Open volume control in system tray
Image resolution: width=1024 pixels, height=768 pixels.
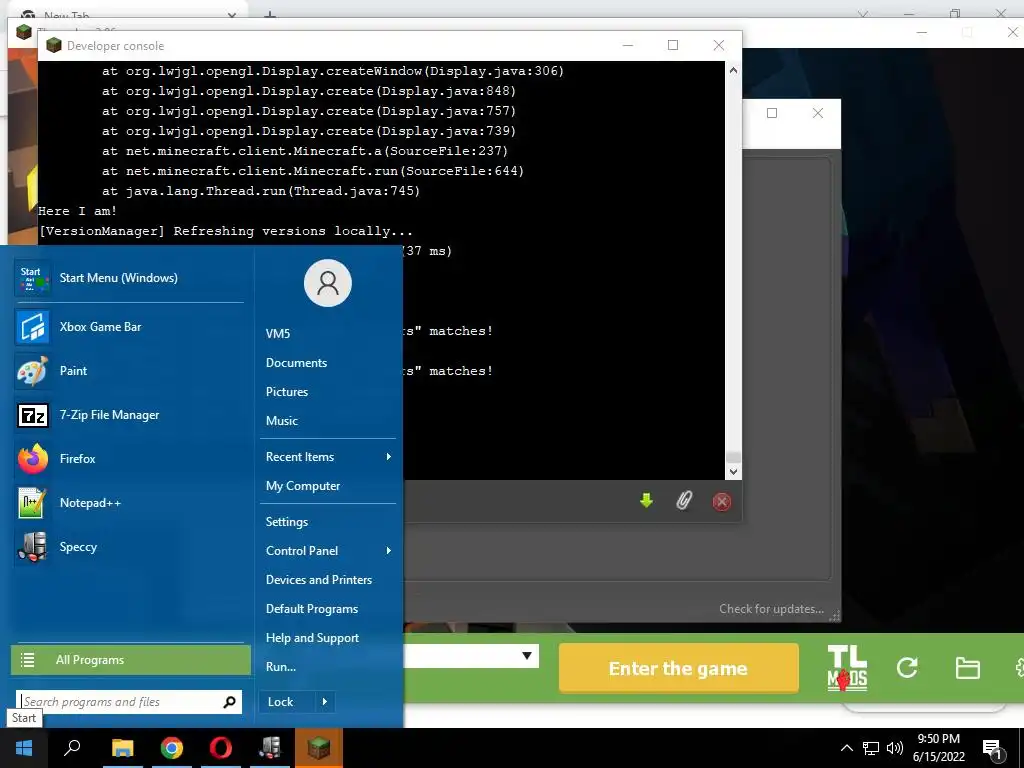895,748
